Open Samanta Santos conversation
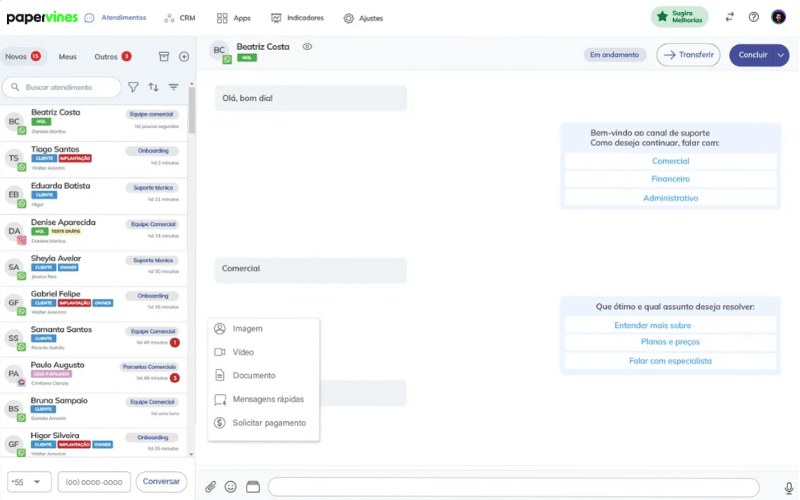This screenshot has width=800, height=500. point(94,339)
